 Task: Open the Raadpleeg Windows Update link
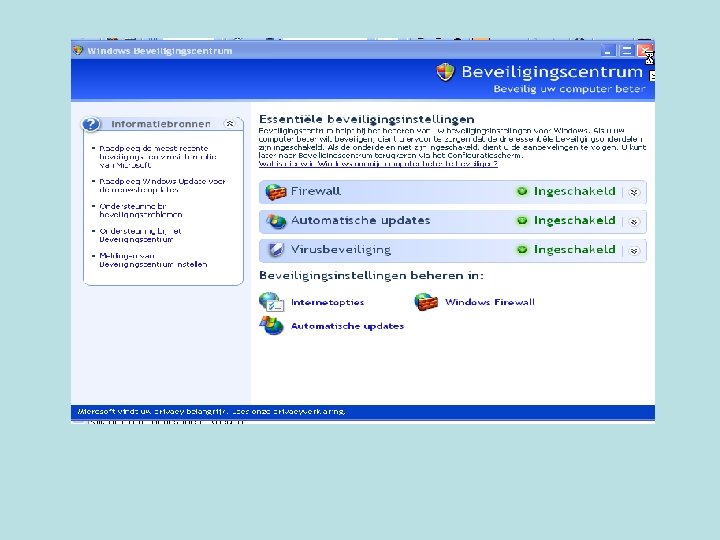click(162, 186)
